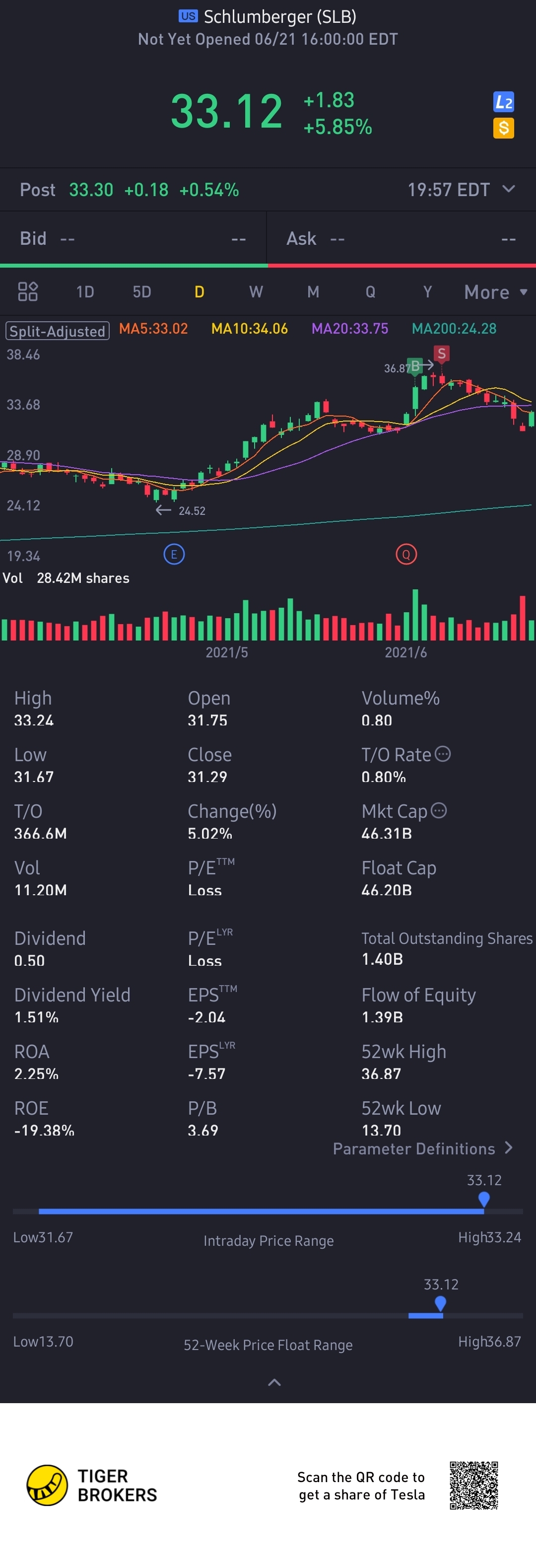Open the chart layout grid icon
The height and width of the screenshot is (1568, 536).
(28, 291)
